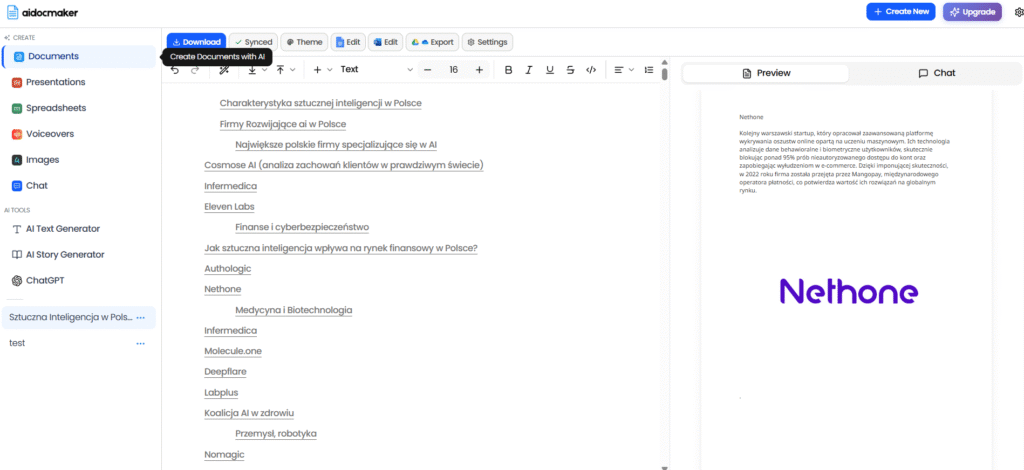This screenshot has height=470, width=1024.
Task: Click the font size value 16
Action: pyautogui.click(x=453, y=70)
